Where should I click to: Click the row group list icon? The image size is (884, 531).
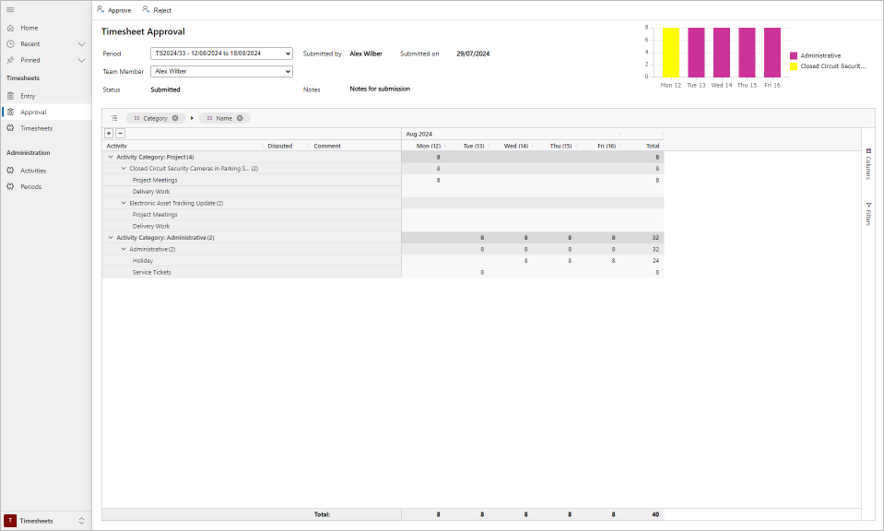pyautogui.click(x=114, y=118)
